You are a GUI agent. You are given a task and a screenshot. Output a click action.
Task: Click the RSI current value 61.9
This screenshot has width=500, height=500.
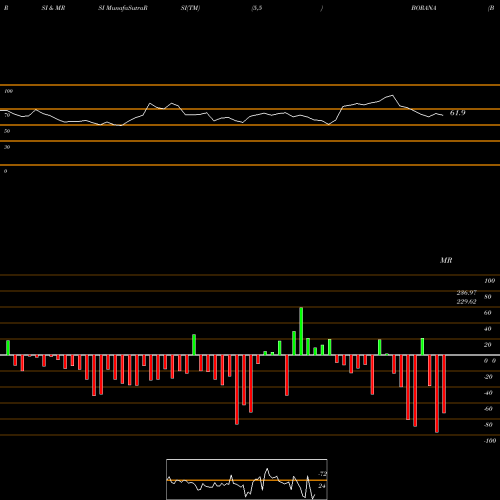click(x=457, y=113)
